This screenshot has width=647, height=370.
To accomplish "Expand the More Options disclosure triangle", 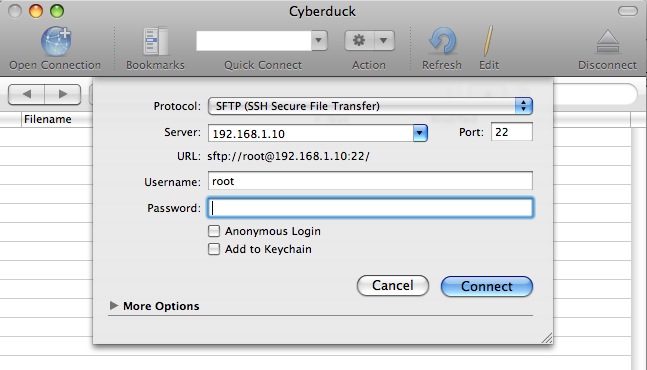I will 114,306.
